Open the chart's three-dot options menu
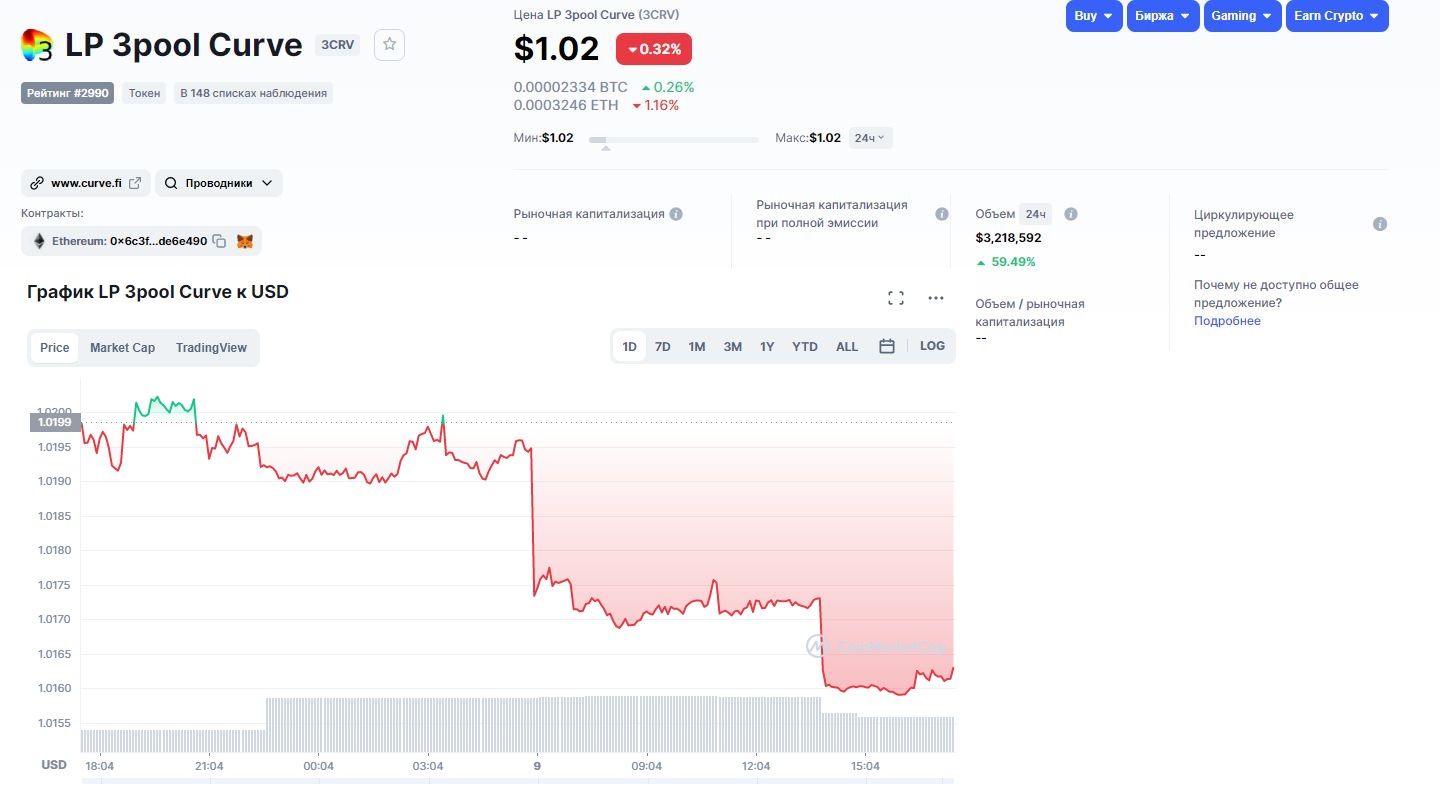The height and width of the screenshot is (796, 1440). [936, 298]
